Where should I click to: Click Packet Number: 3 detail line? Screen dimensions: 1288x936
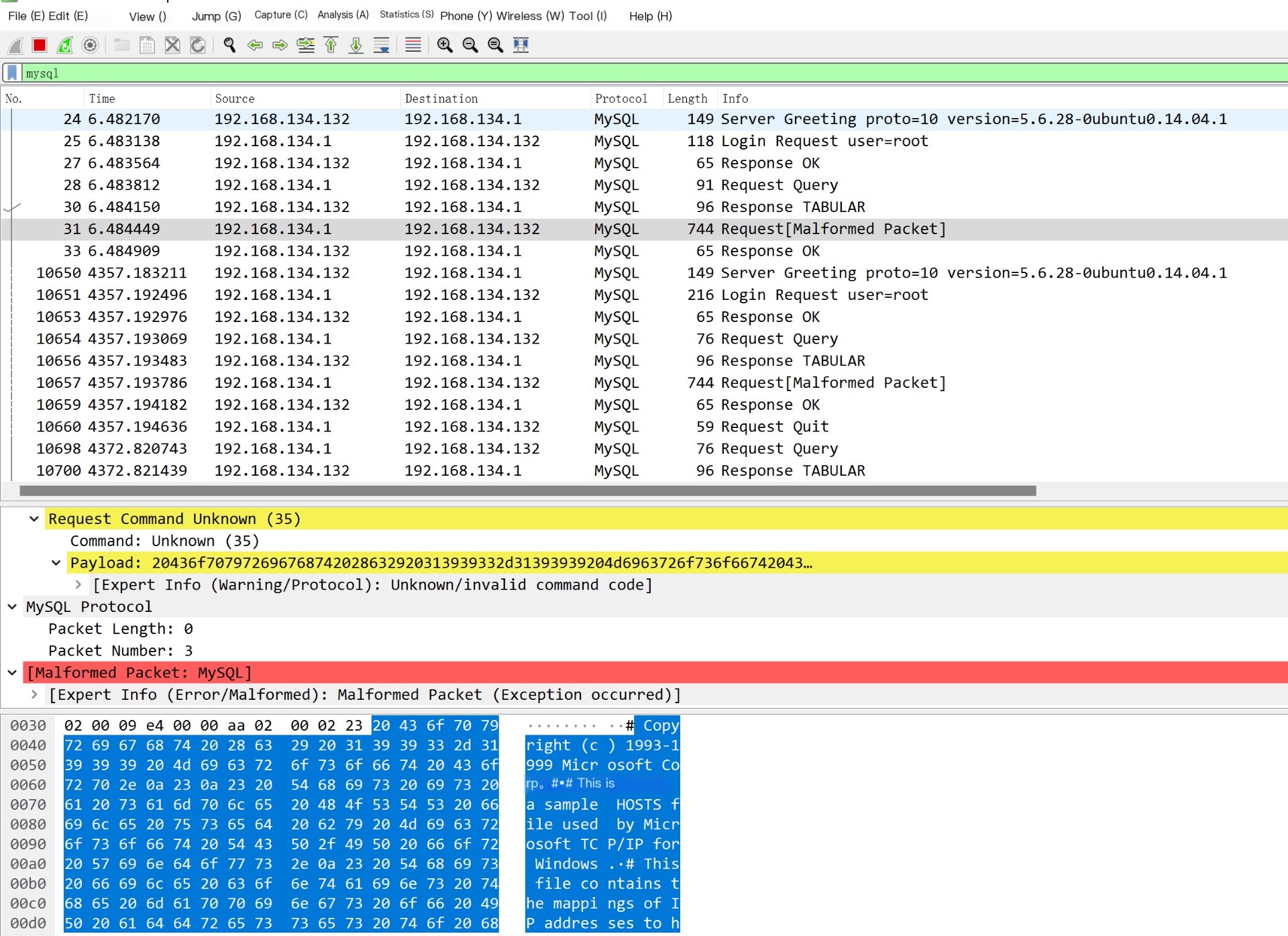(121, 651)
